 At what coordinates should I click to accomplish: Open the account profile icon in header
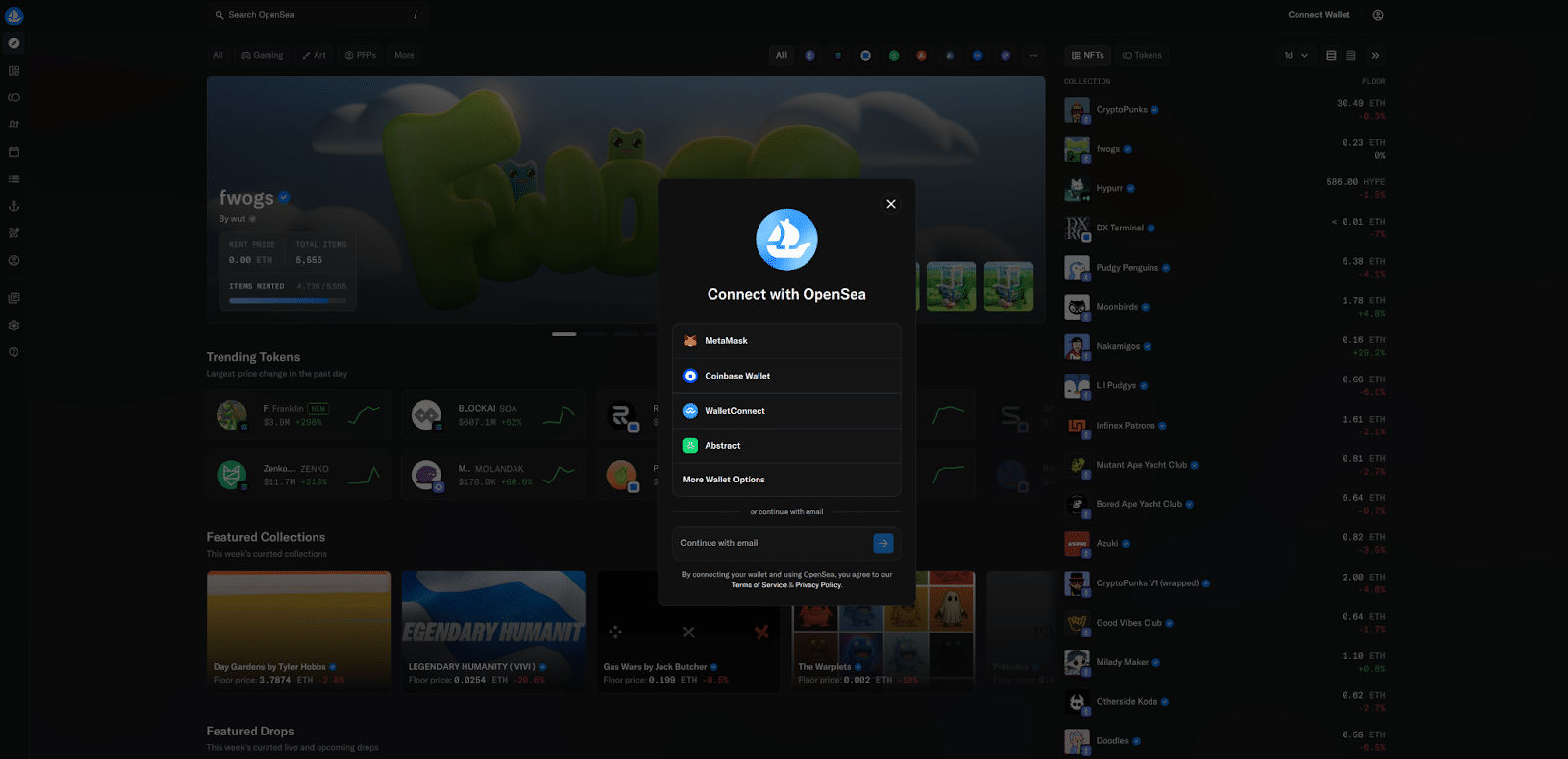1378,15
